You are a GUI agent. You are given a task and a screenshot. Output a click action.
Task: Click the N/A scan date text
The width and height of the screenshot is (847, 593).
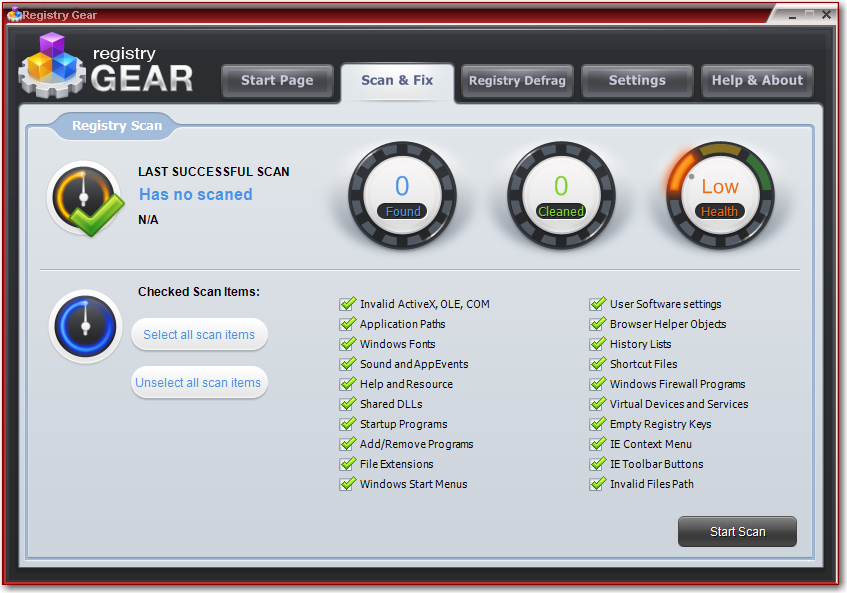point(148,220)
